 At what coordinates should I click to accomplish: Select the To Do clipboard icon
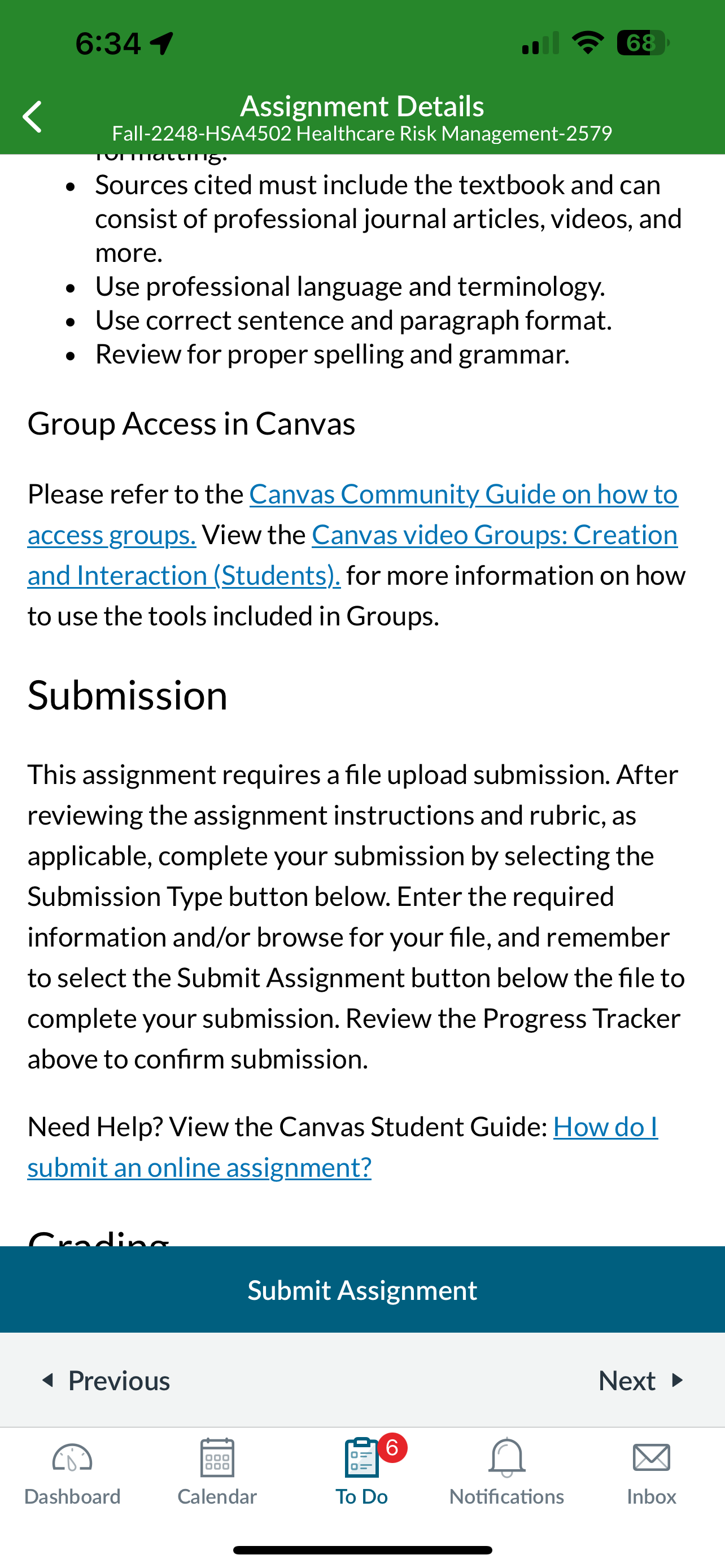361,1457
